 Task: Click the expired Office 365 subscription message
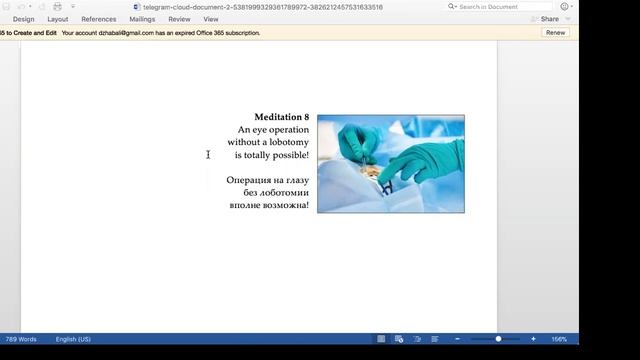[161, 33]
